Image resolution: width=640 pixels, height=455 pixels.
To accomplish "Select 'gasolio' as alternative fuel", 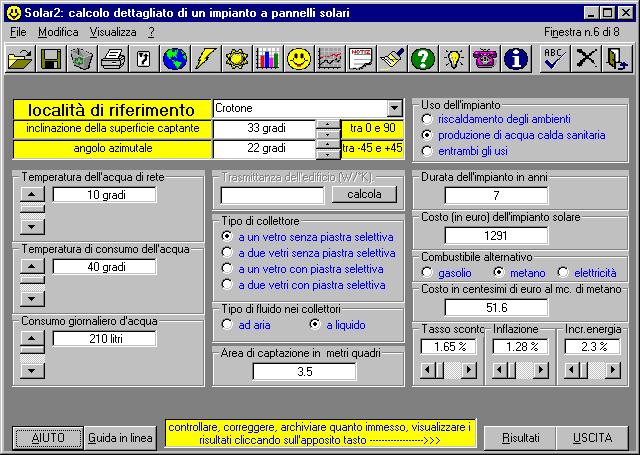I will tap(428, 272).
